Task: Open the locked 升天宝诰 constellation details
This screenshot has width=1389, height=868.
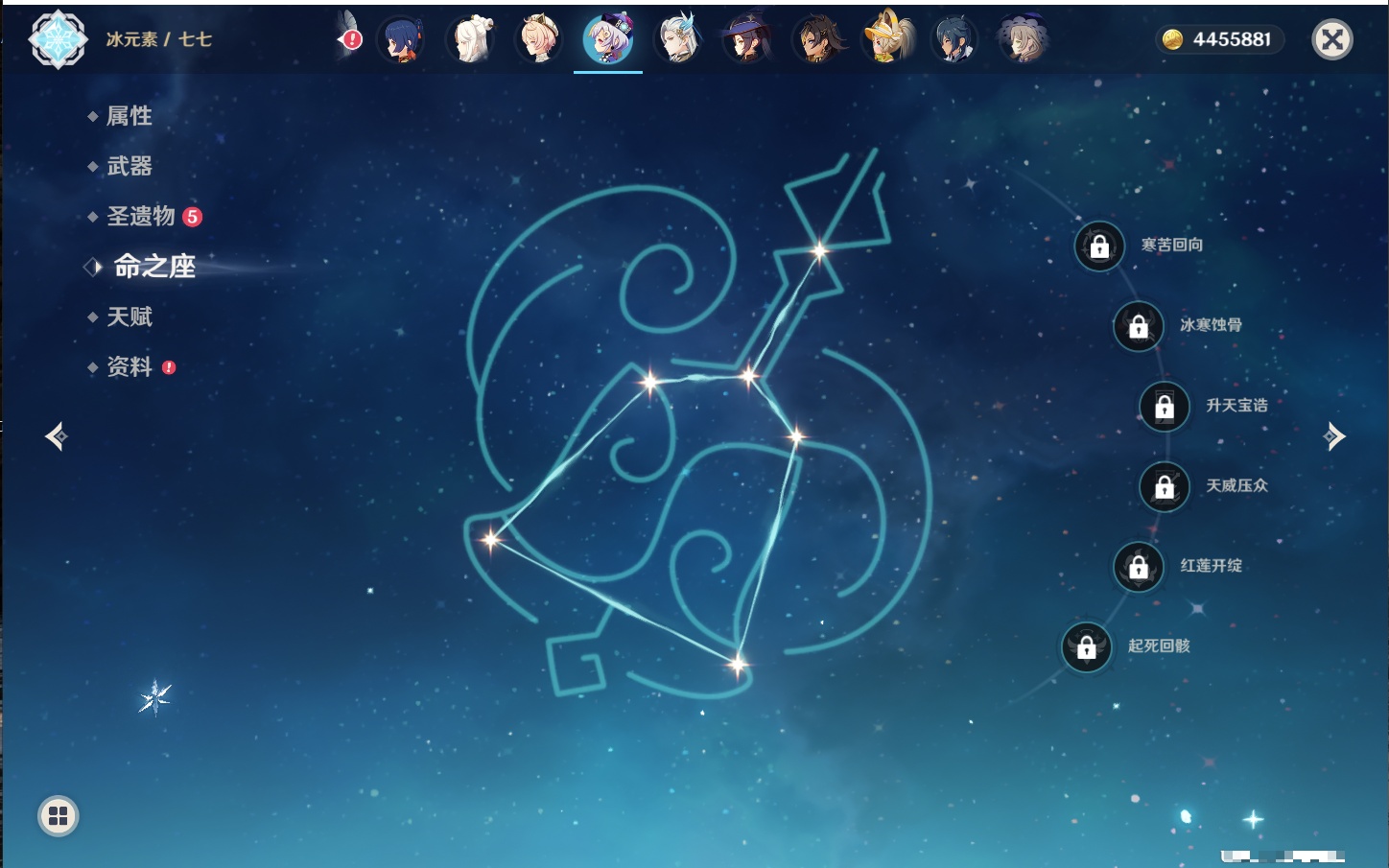Action: pos(1165,407)
